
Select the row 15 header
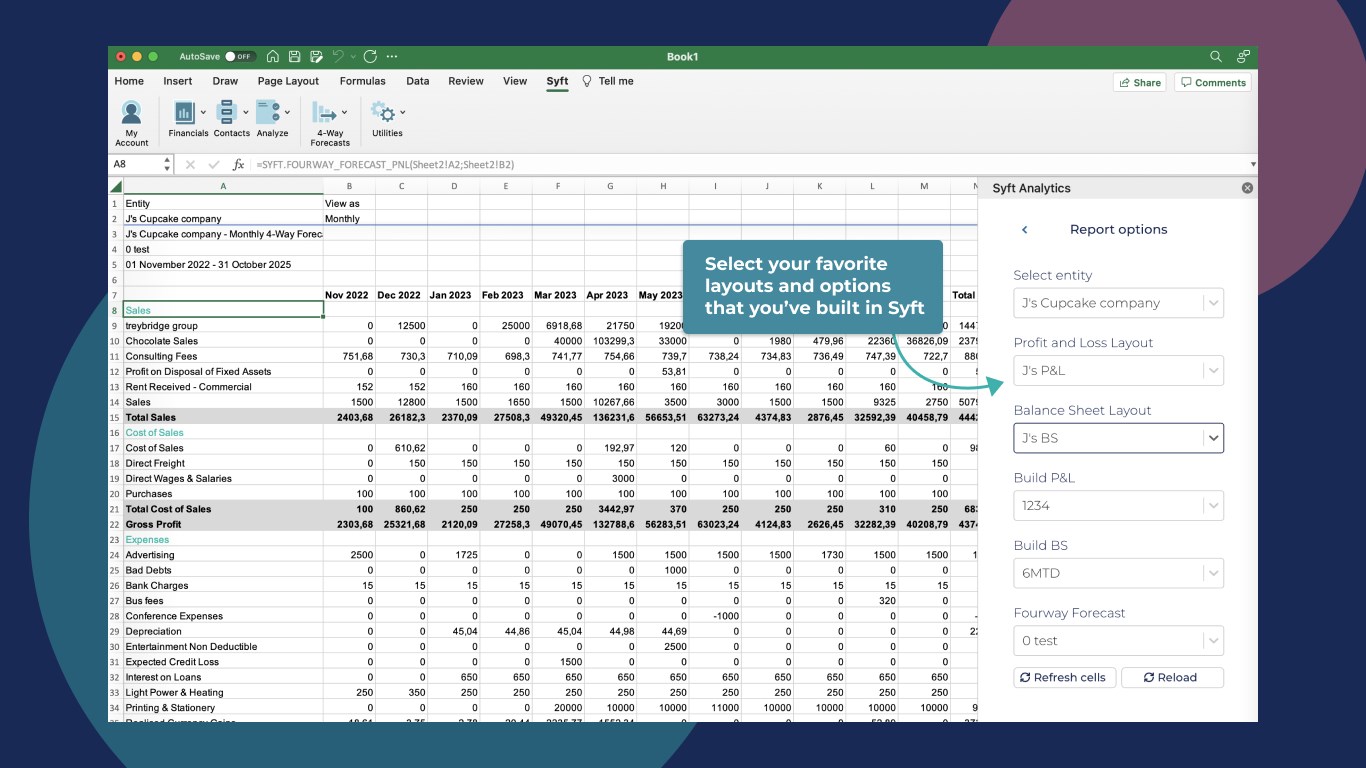[115, 418]
